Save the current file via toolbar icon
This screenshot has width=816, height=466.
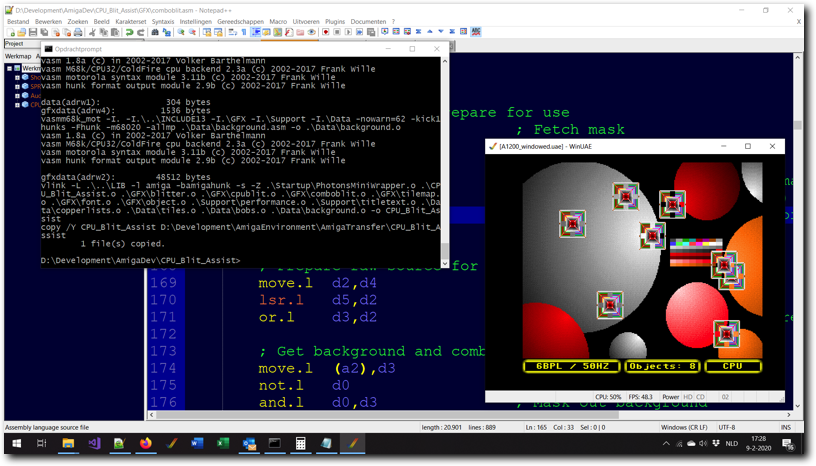[33, 32]
